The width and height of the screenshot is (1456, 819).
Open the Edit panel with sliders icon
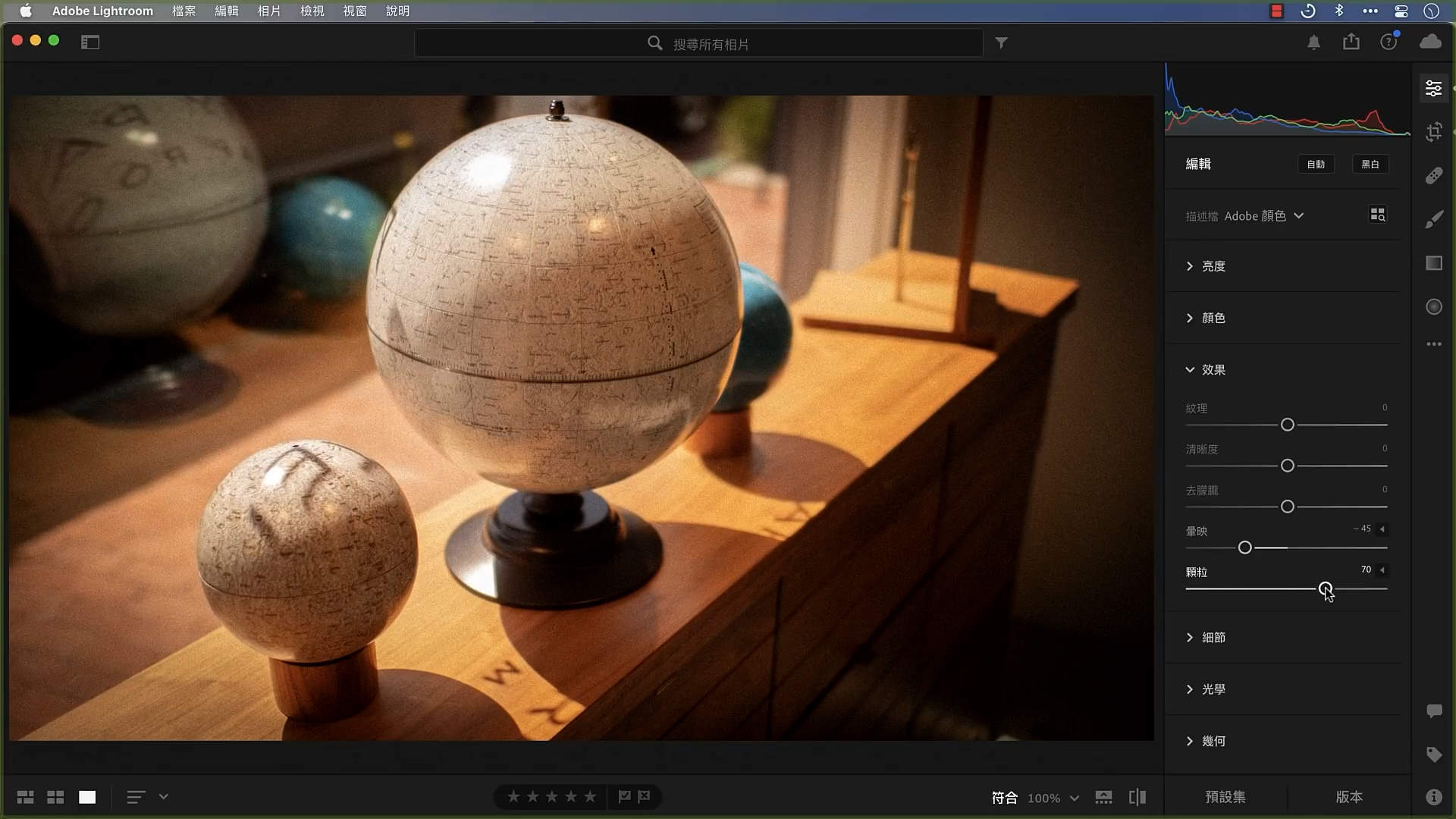point(1434,88)
